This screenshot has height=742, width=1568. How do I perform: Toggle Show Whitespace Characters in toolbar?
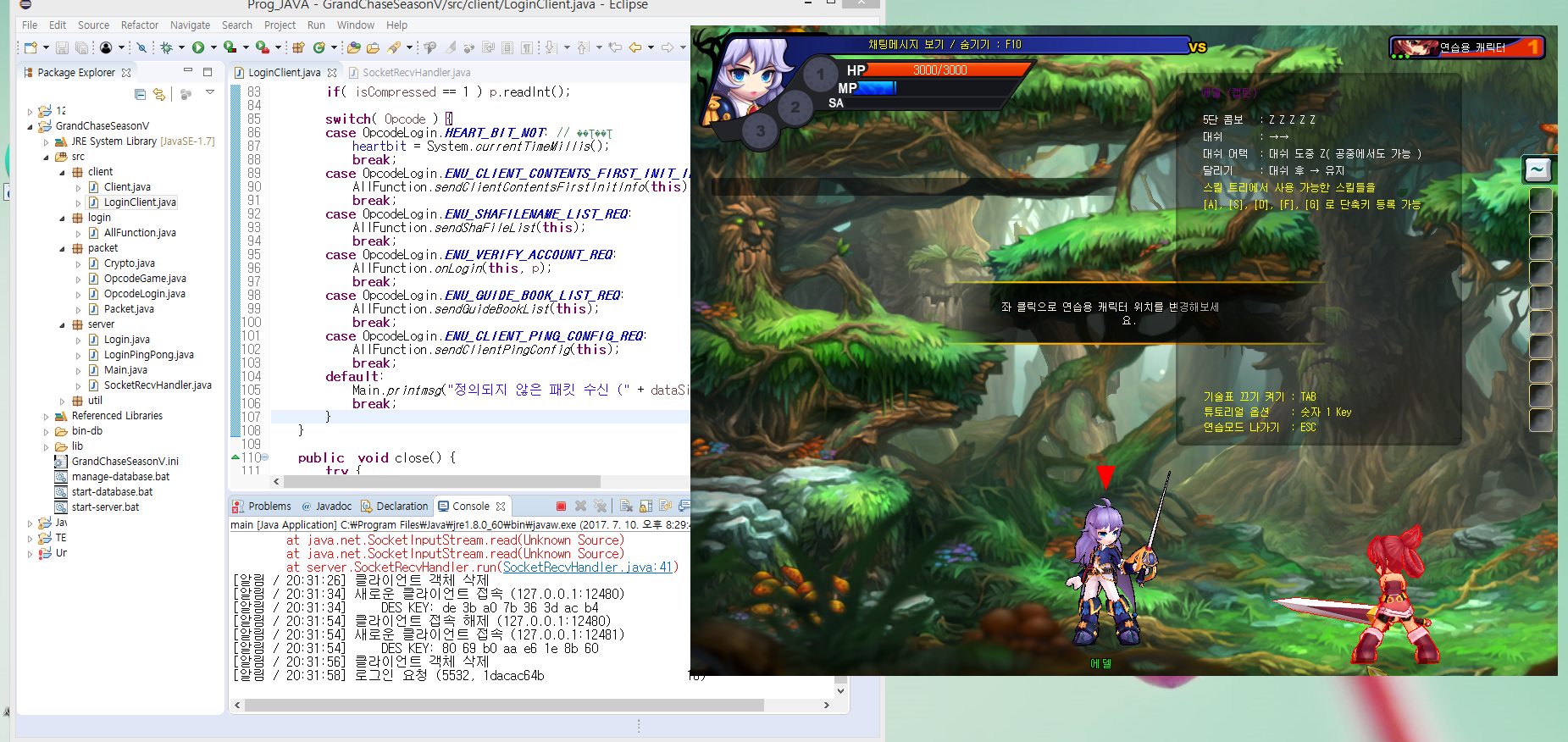[x=527, y=47]
